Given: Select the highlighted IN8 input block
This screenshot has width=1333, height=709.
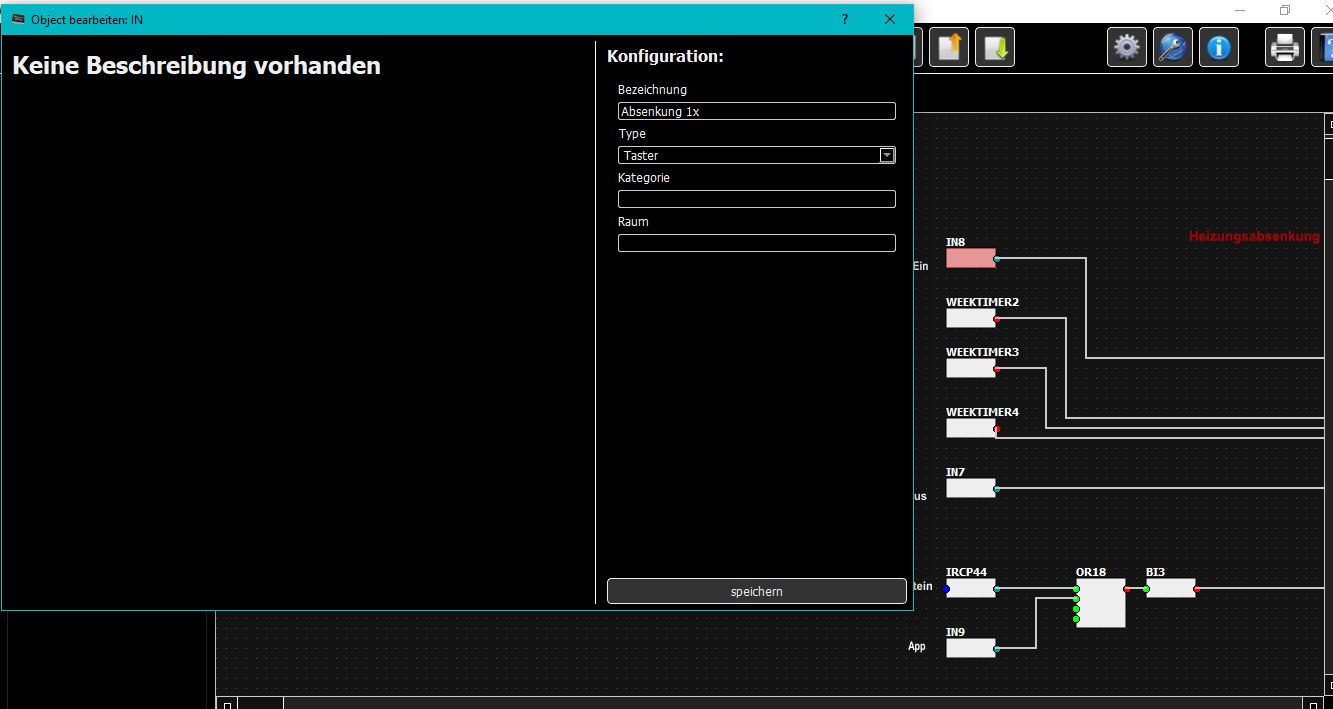Looking at the screenshot, I should [970, 258].
